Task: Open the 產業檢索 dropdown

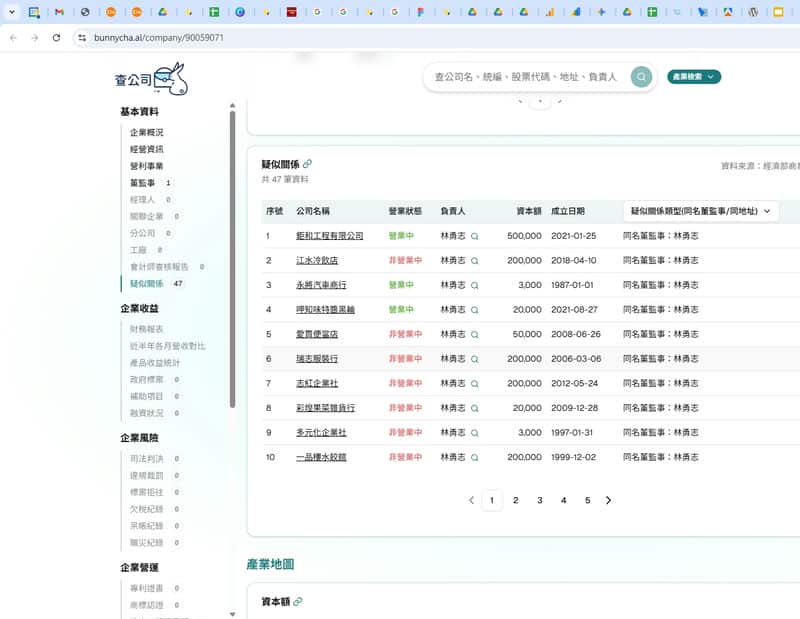Action: pyautogui.click(x=693, y=77)
